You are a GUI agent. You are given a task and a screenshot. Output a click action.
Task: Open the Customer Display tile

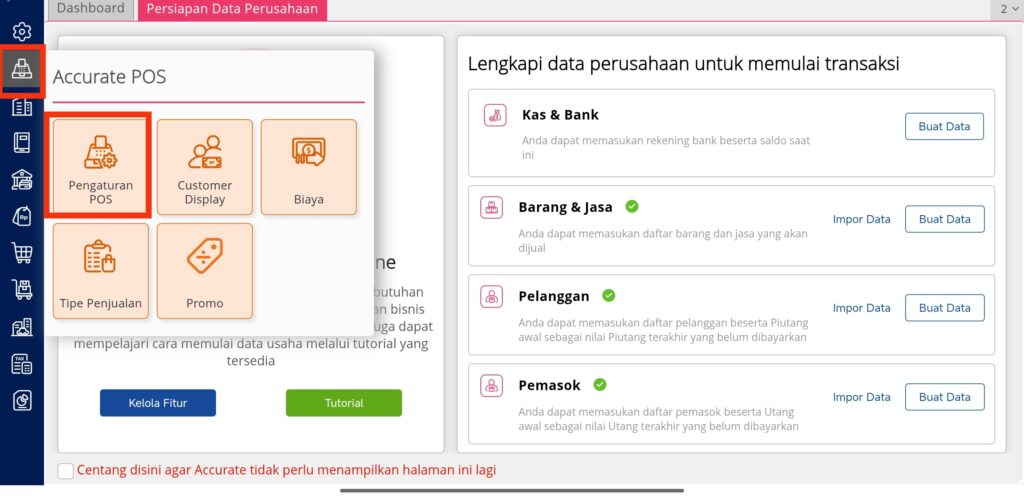coord(204,166)
